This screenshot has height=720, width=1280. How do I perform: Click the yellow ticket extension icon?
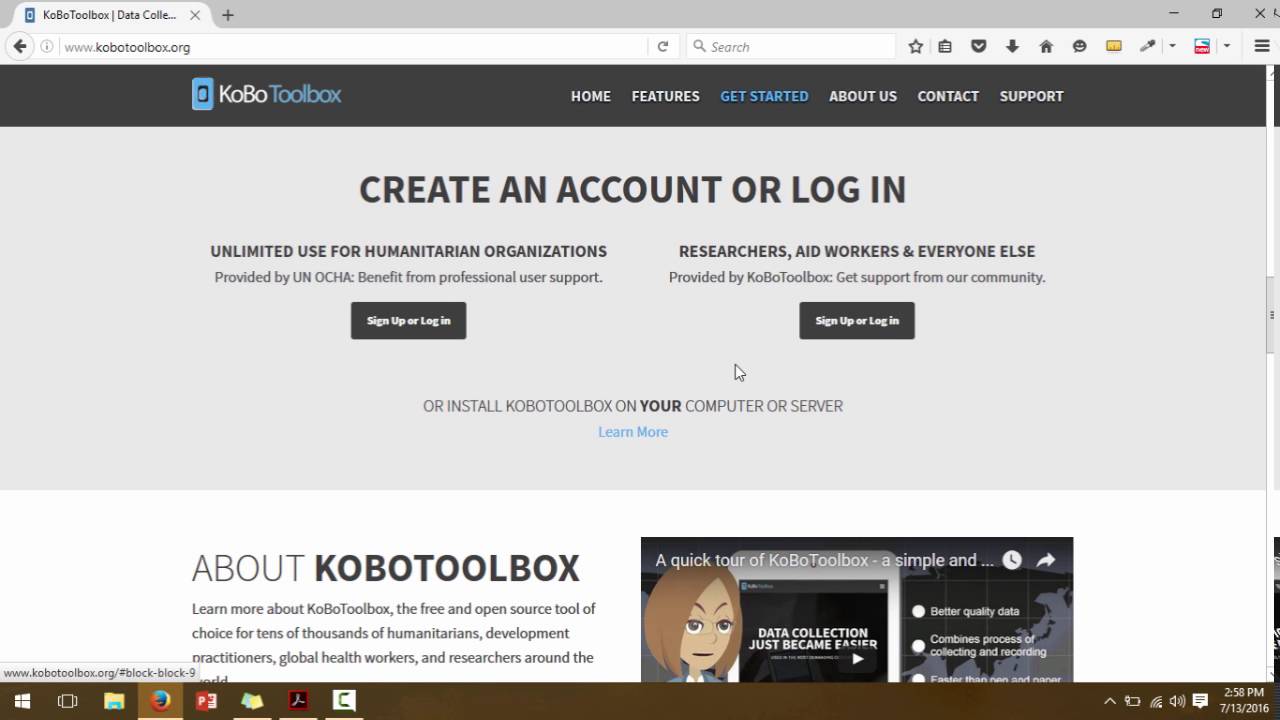(x=1113, y=46)
